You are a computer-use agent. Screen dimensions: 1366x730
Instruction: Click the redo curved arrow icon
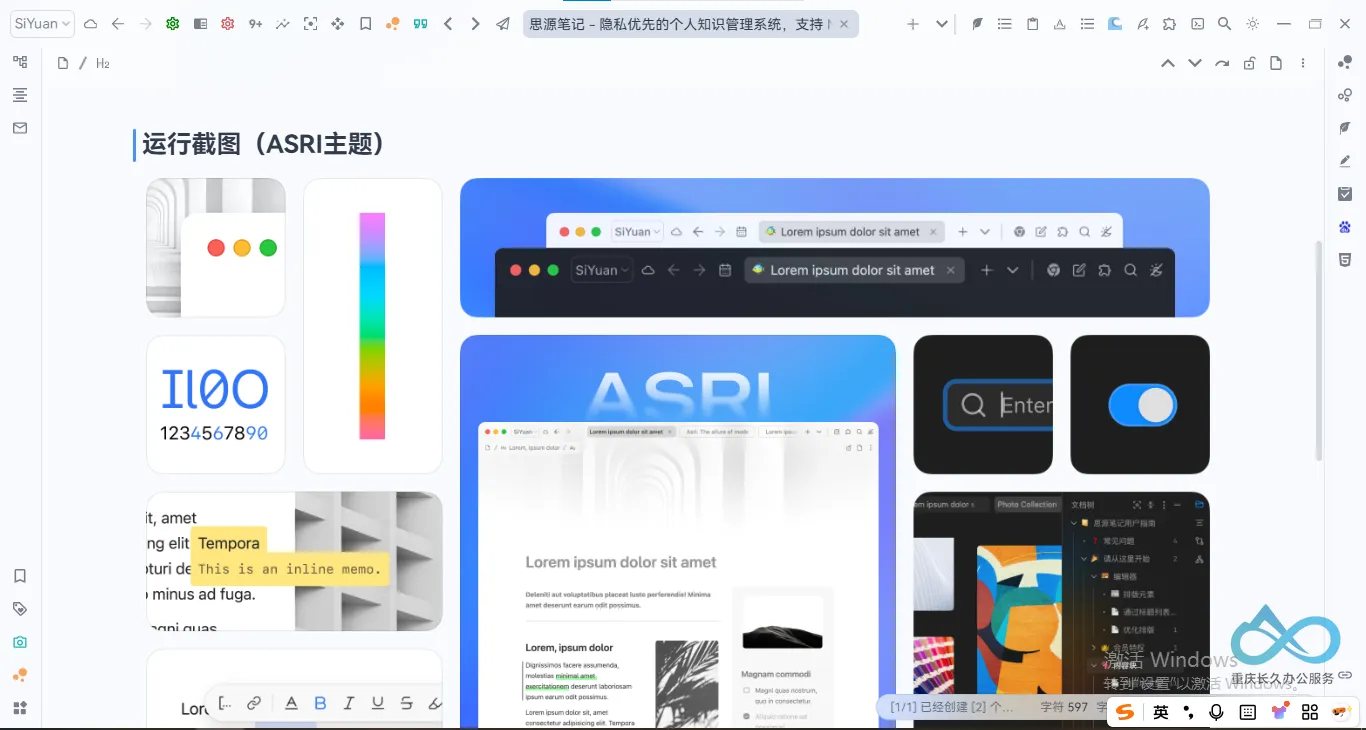point(1222,63)
